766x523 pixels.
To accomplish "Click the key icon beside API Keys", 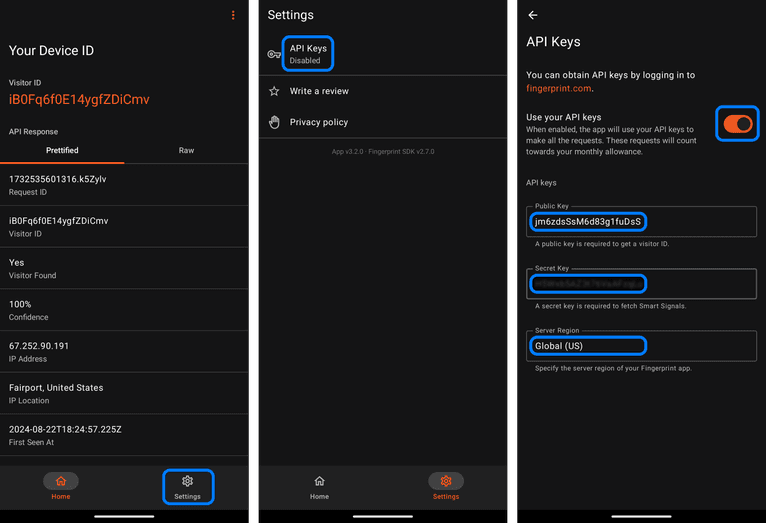I will [x=274, y=54].
